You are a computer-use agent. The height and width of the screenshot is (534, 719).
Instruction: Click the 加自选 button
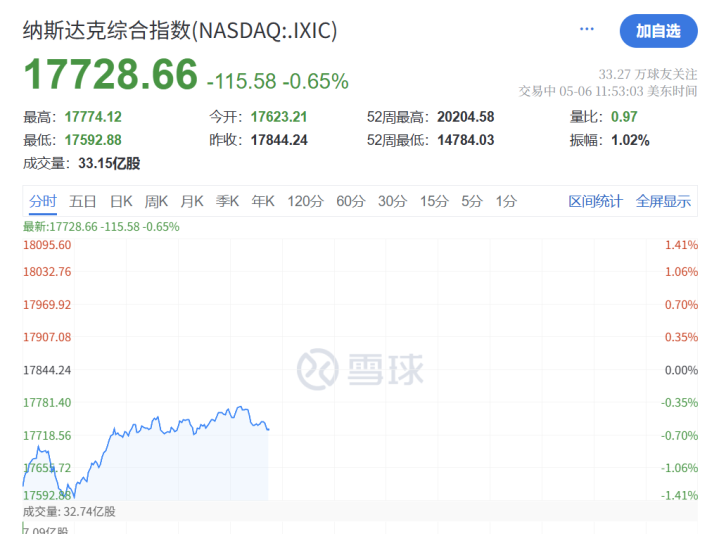pyautogui.click(x=658, y=31)
